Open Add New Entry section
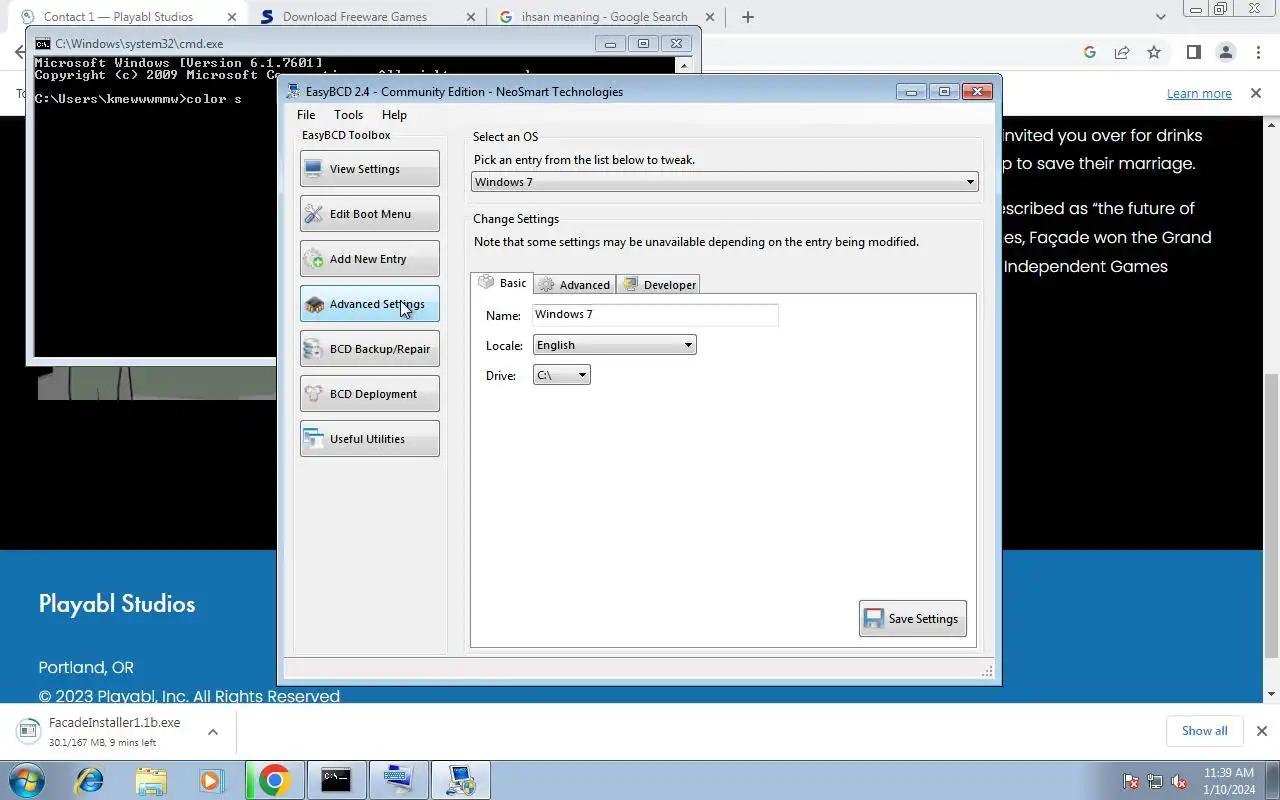The image size is (1280, 800). (x=369, y=258)
